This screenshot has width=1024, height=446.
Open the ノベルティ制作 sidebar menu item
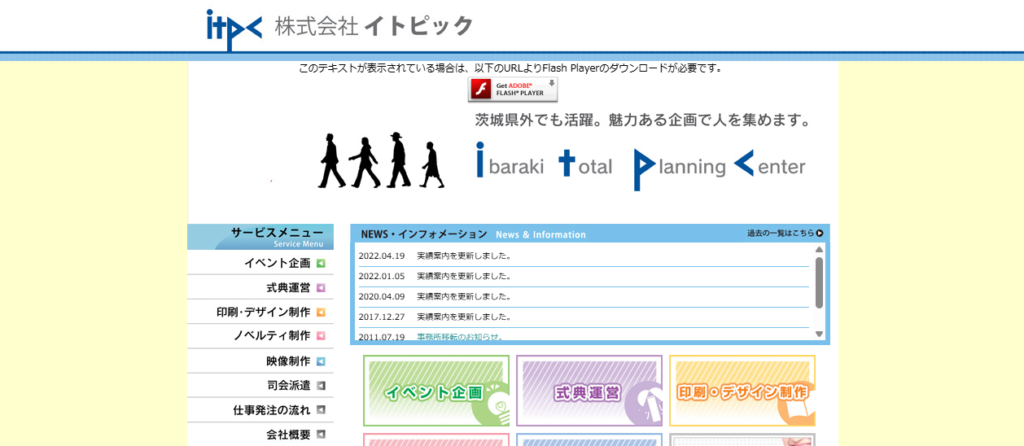(x=261, y=336)
